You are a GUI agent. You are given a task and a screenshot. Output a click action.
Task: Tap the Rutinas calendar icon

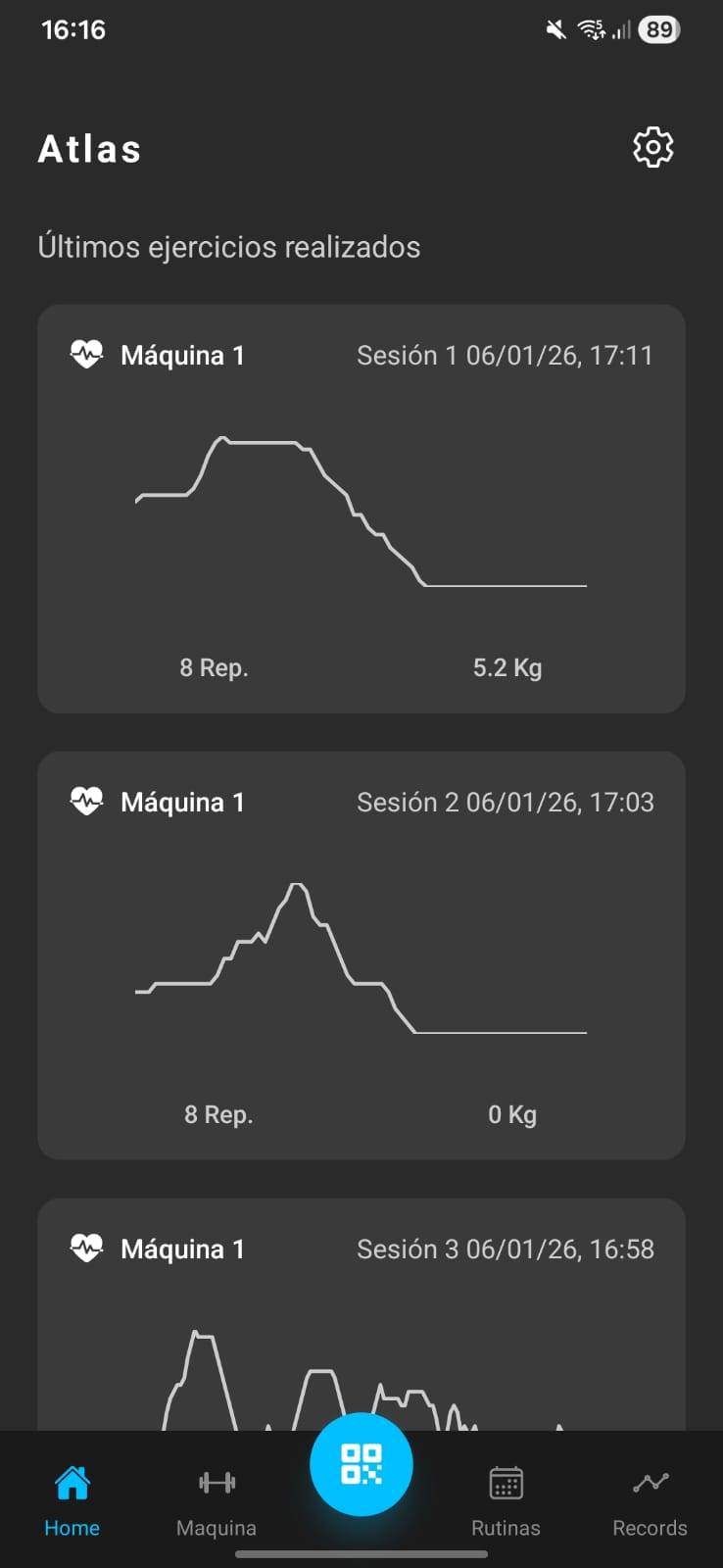coord(506,1483)
